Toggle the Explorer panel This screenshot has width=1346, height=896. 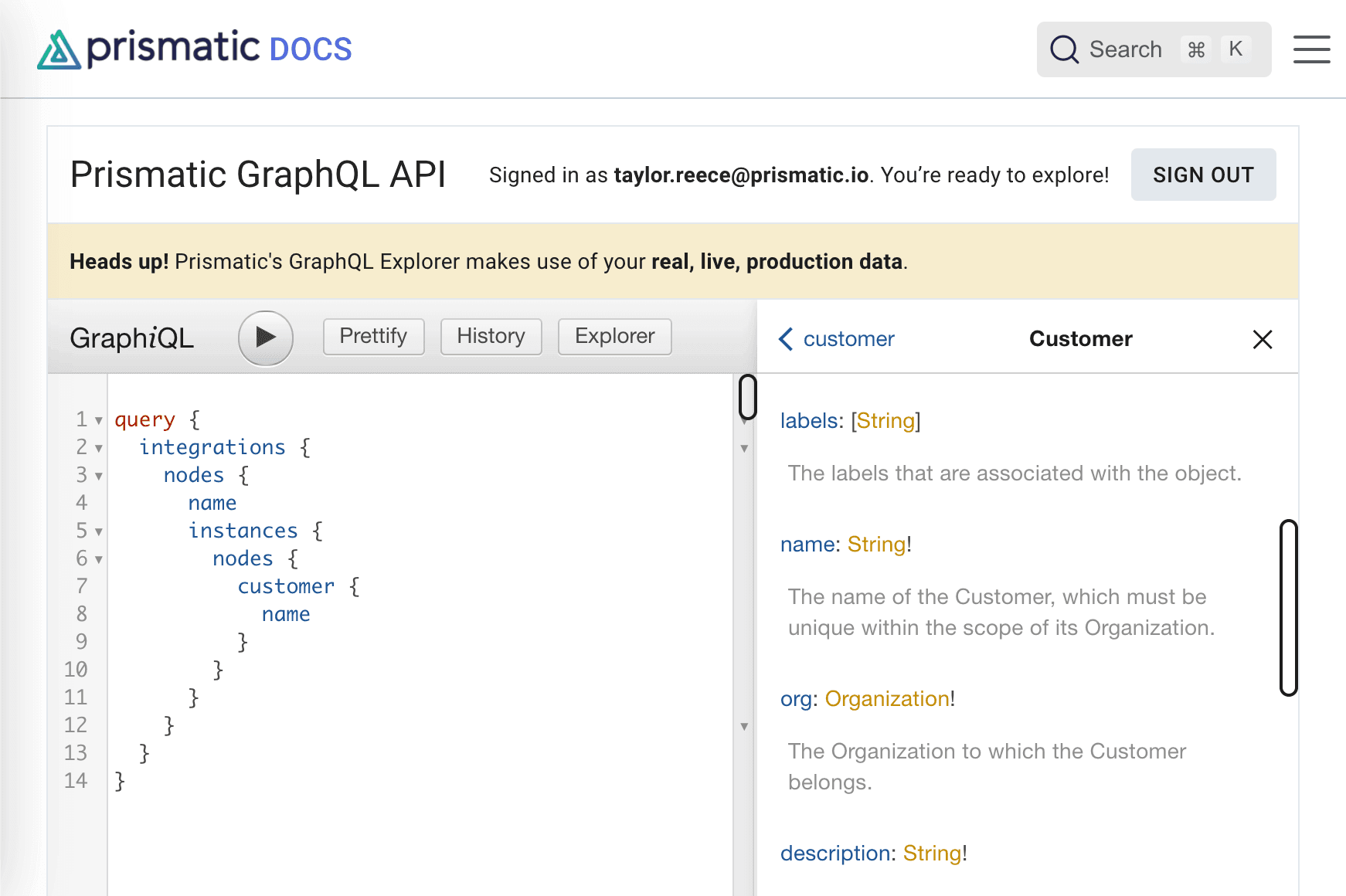pyautogui.click(x=614, y=337)
